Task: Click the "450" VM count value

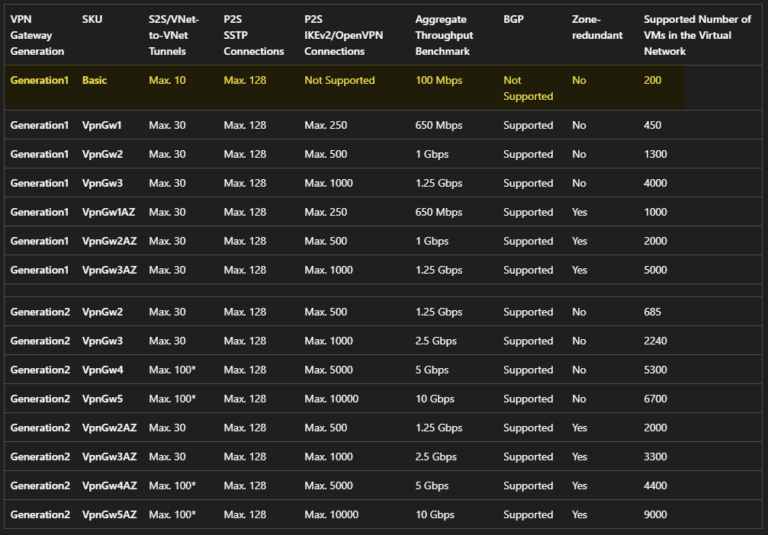Action: 652,125
